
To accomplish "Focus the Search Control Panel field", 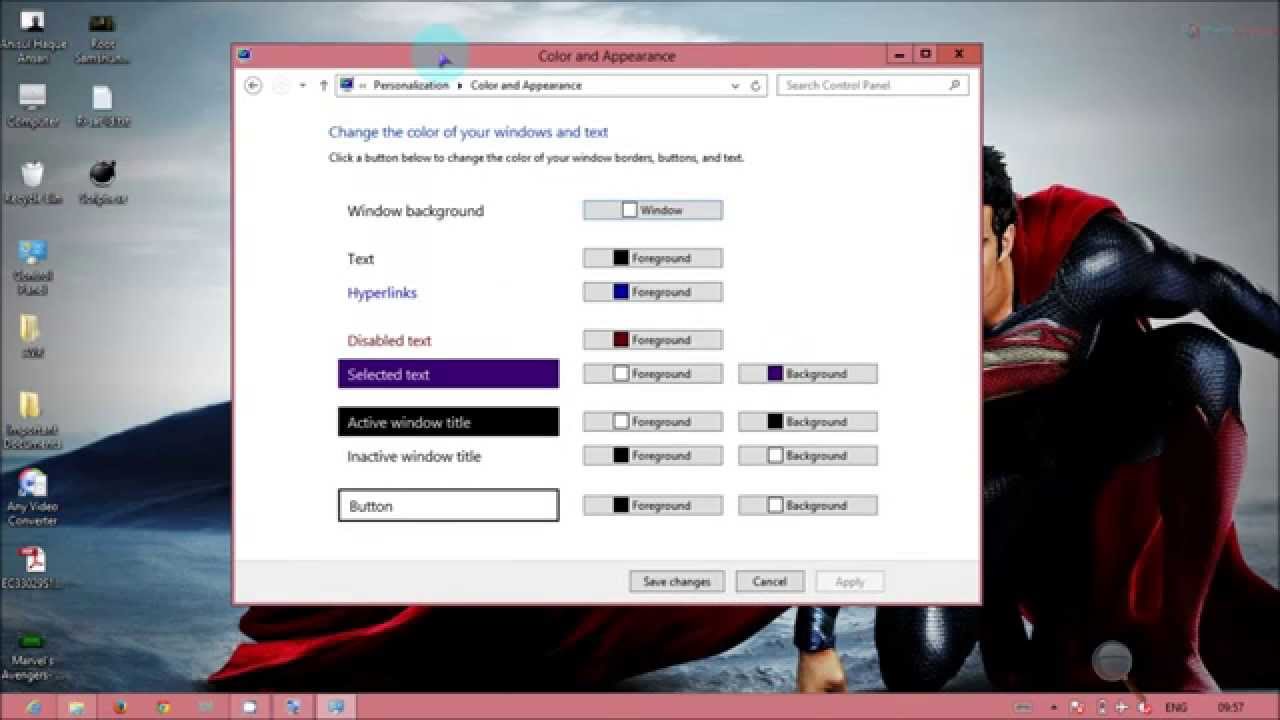I will pyautogui.click(x=872, y=86).
